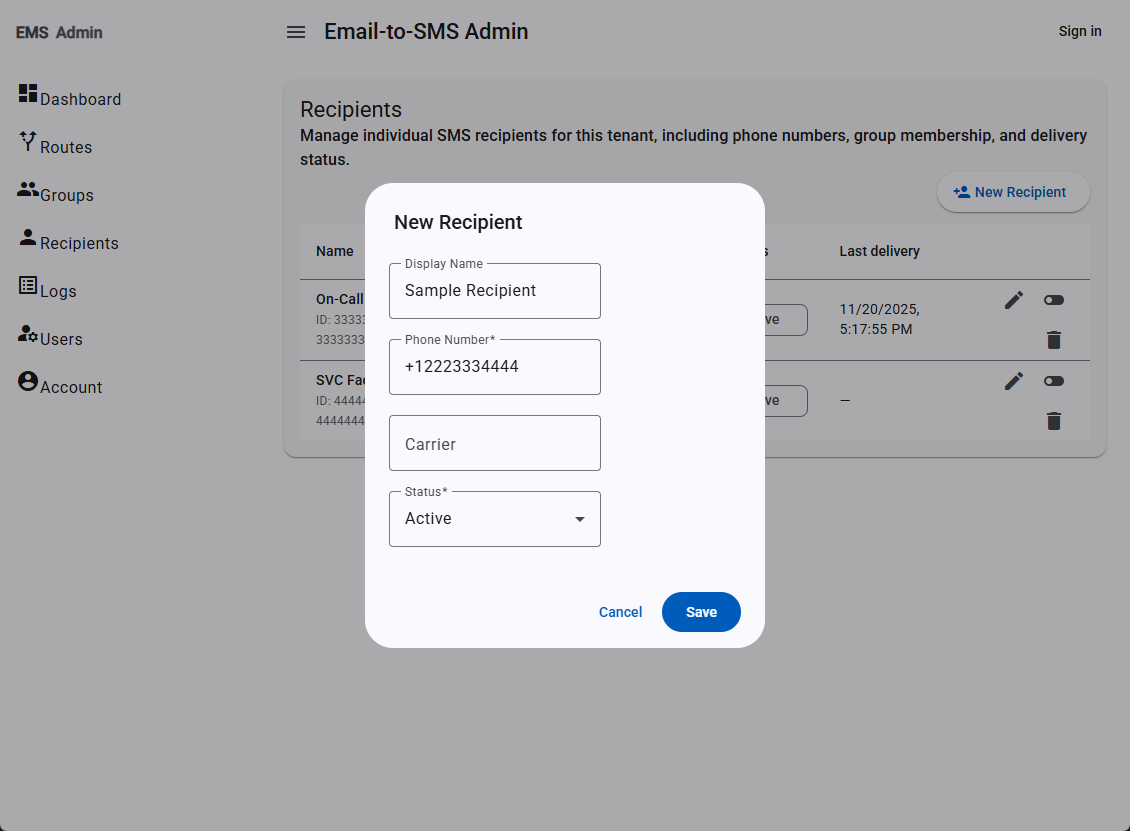Click inside the Carrier input field
The image size is (1130, 831).
[495, 443]
